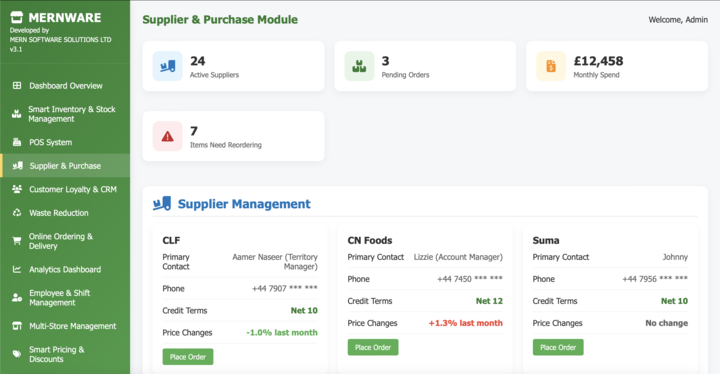
Task: Open the Analytics Dashboard menu item
Action: point(65,269)
